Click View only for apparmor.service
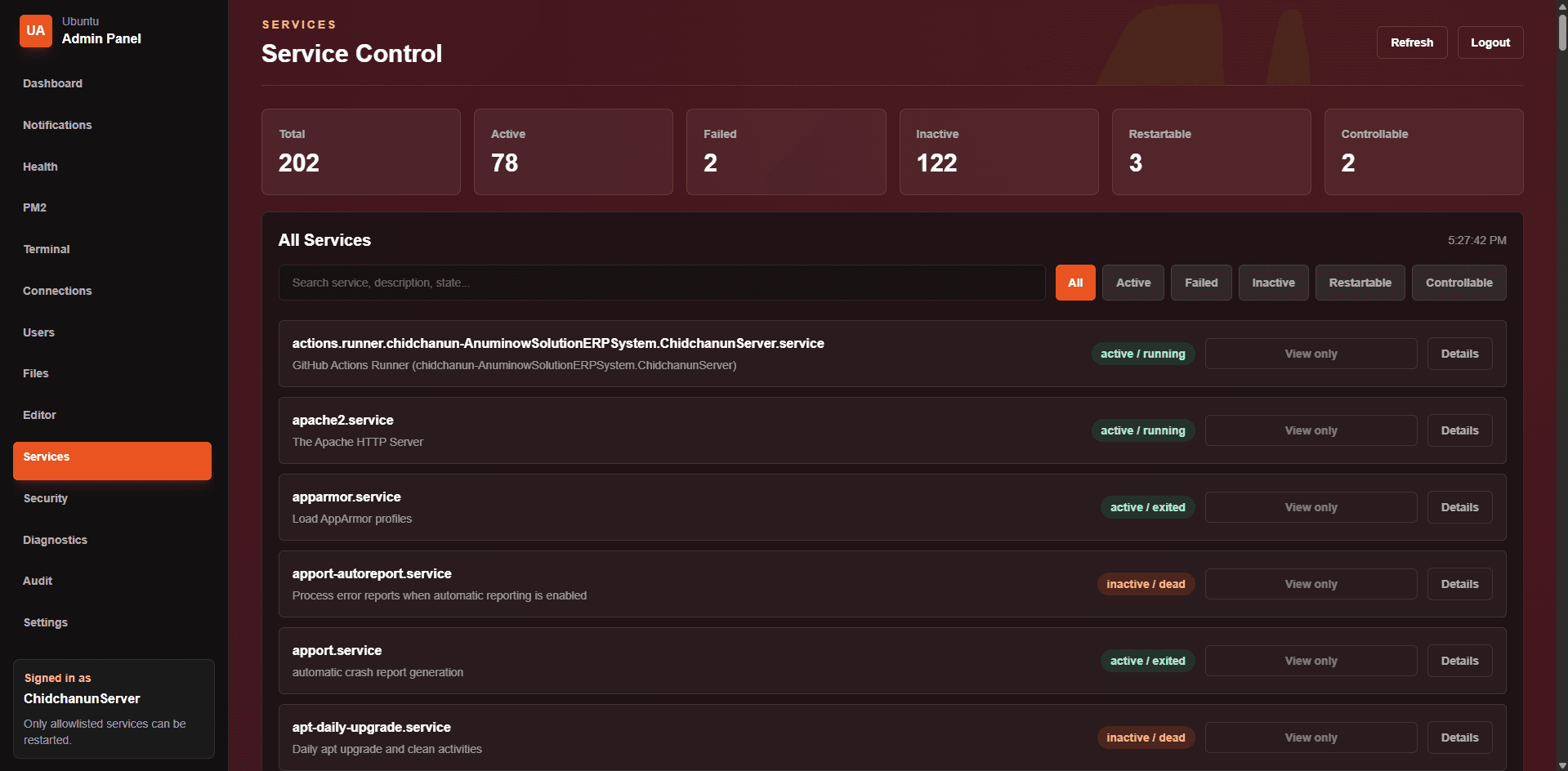The image size is (1568, 771). click(x=1311, y=507)
